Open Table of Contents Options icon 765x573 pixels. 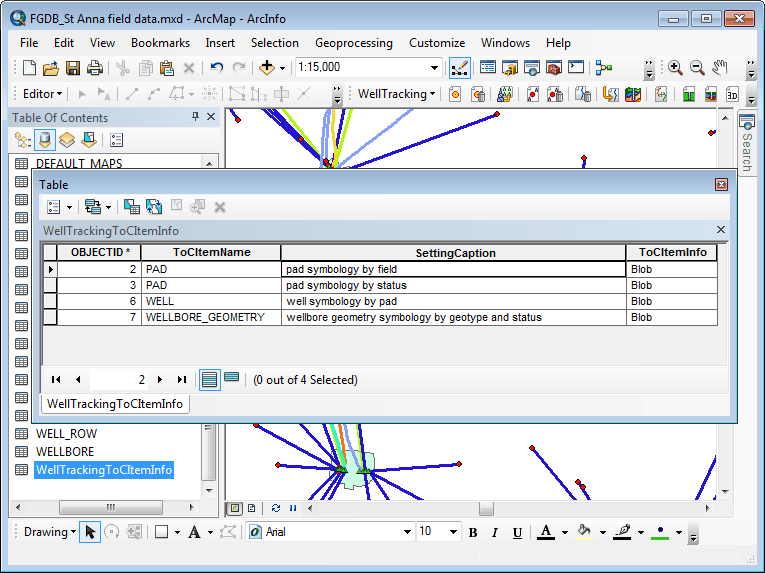[116, 140]
